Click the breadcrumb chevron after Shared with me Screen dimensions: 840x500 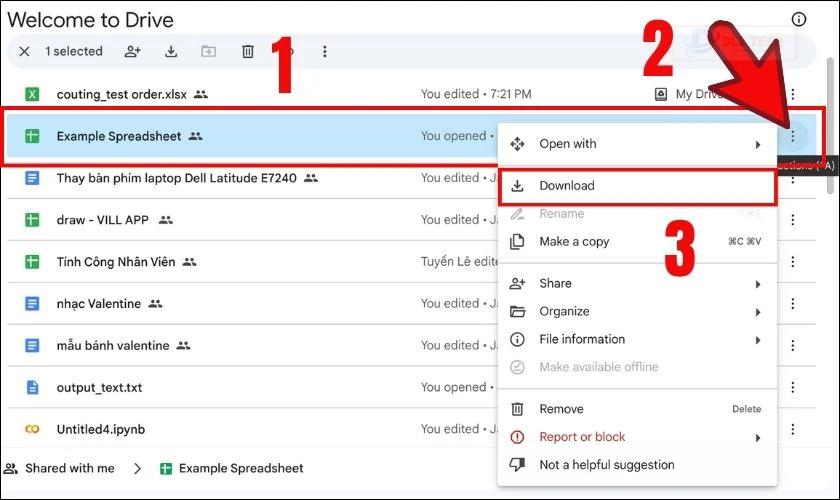138,468
